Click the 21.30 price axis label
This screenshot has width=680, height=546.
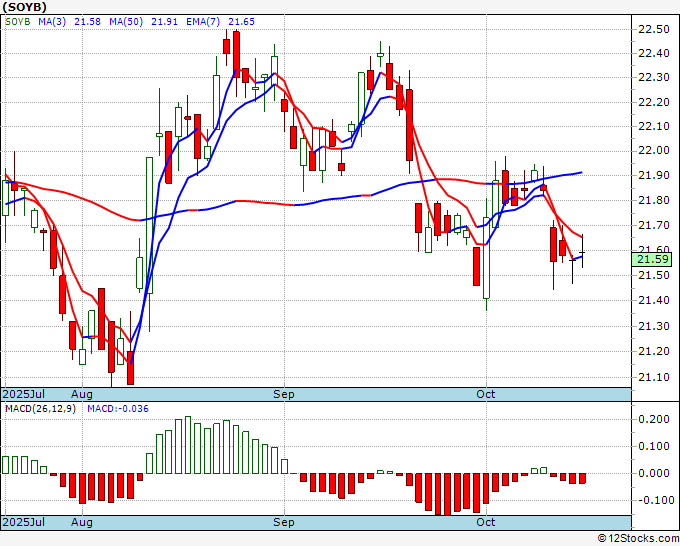(654, 326)
